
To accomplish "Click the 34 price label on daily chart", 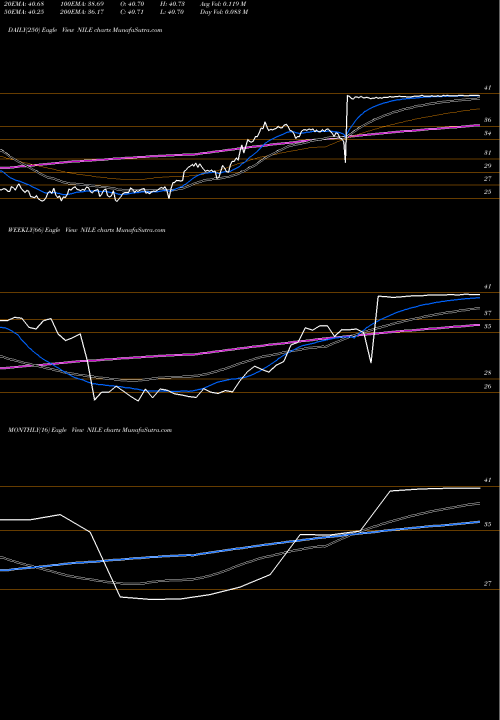I will pyautogui.click(x=488, y=133).
